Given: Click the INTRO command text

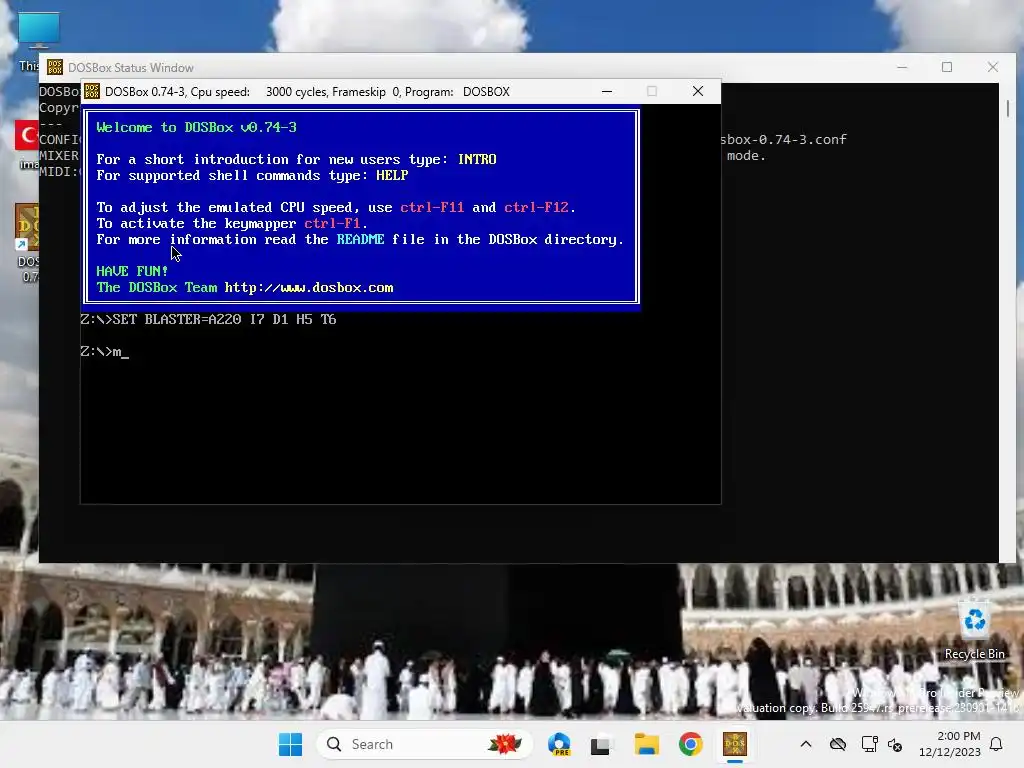Looking at the screenshot, I should coord(477,159).
